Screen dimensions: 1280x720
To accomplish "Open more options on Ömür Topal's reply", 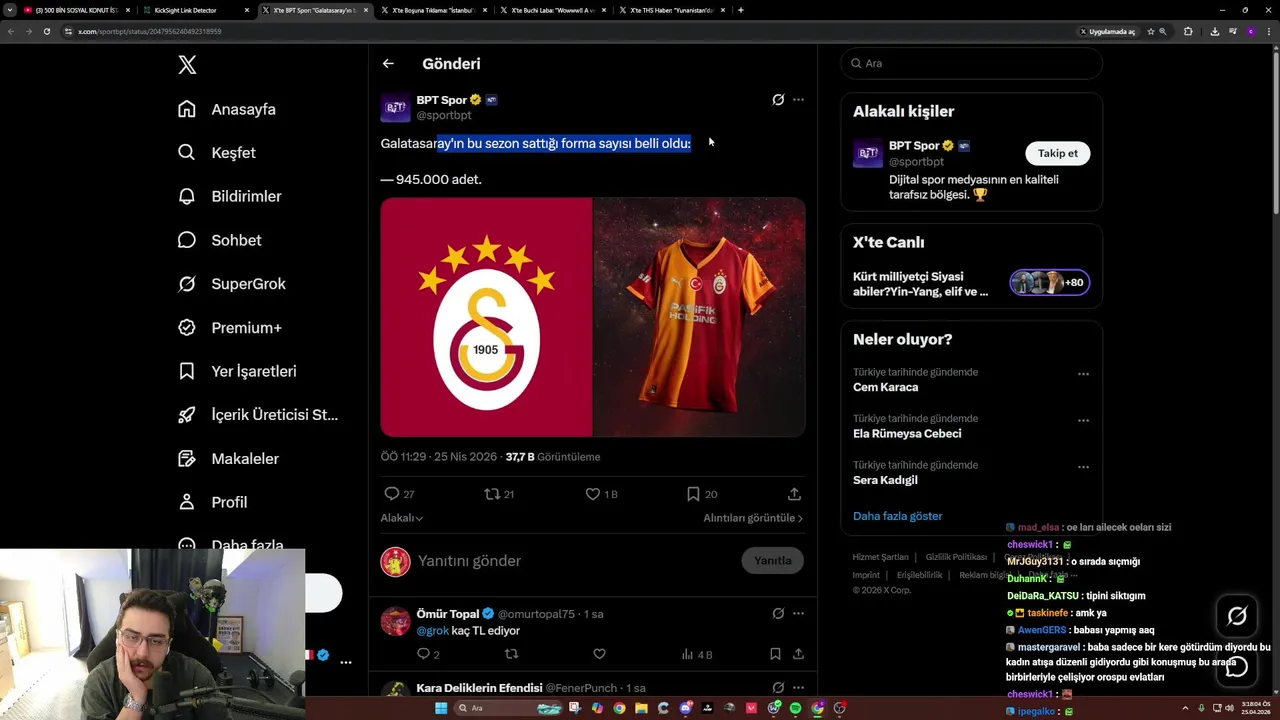I will (x=798, y=614).
